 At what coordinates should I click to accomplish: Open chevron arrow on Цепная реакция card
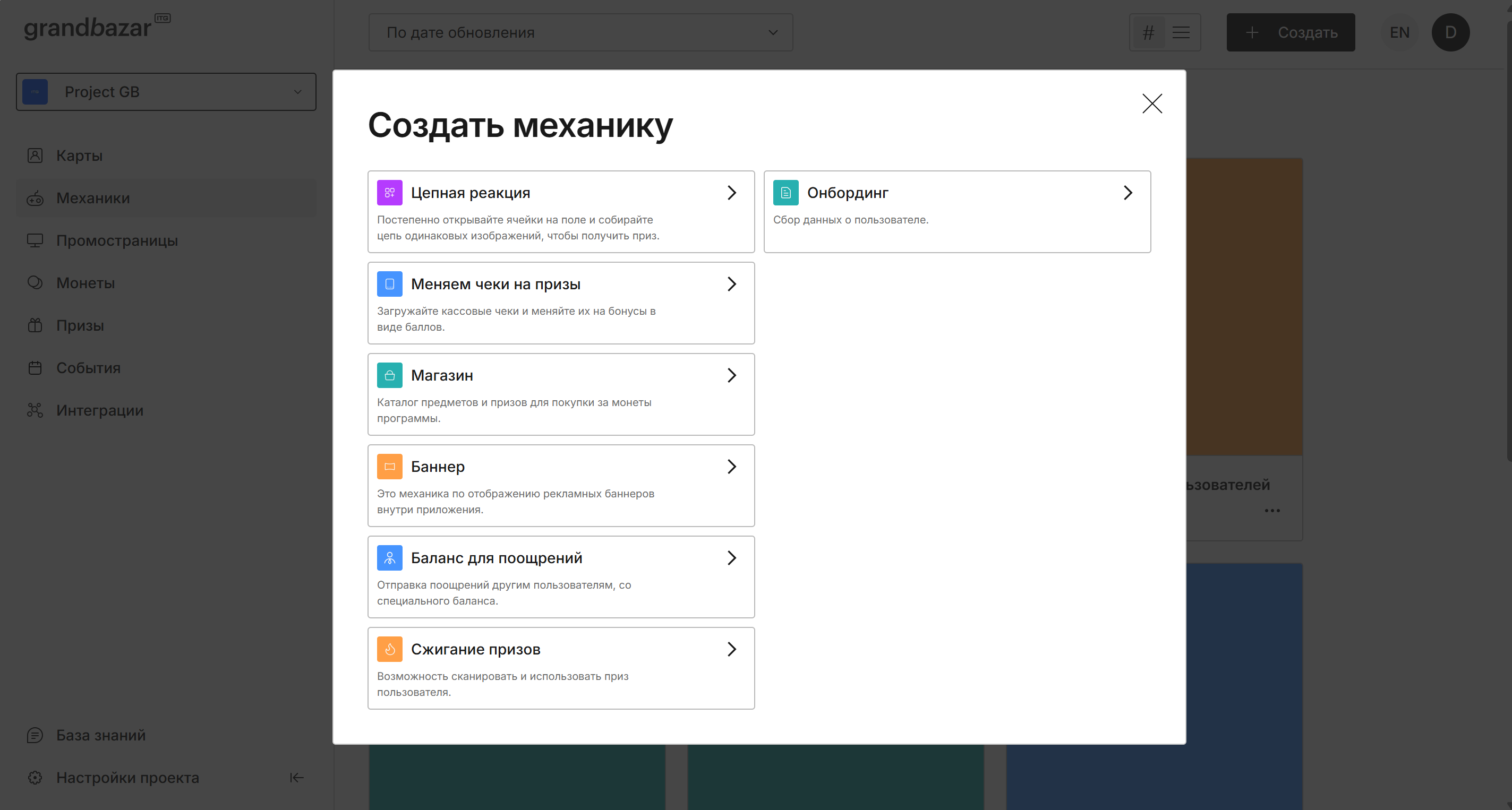pyautogui.click(x=731, y=192)
